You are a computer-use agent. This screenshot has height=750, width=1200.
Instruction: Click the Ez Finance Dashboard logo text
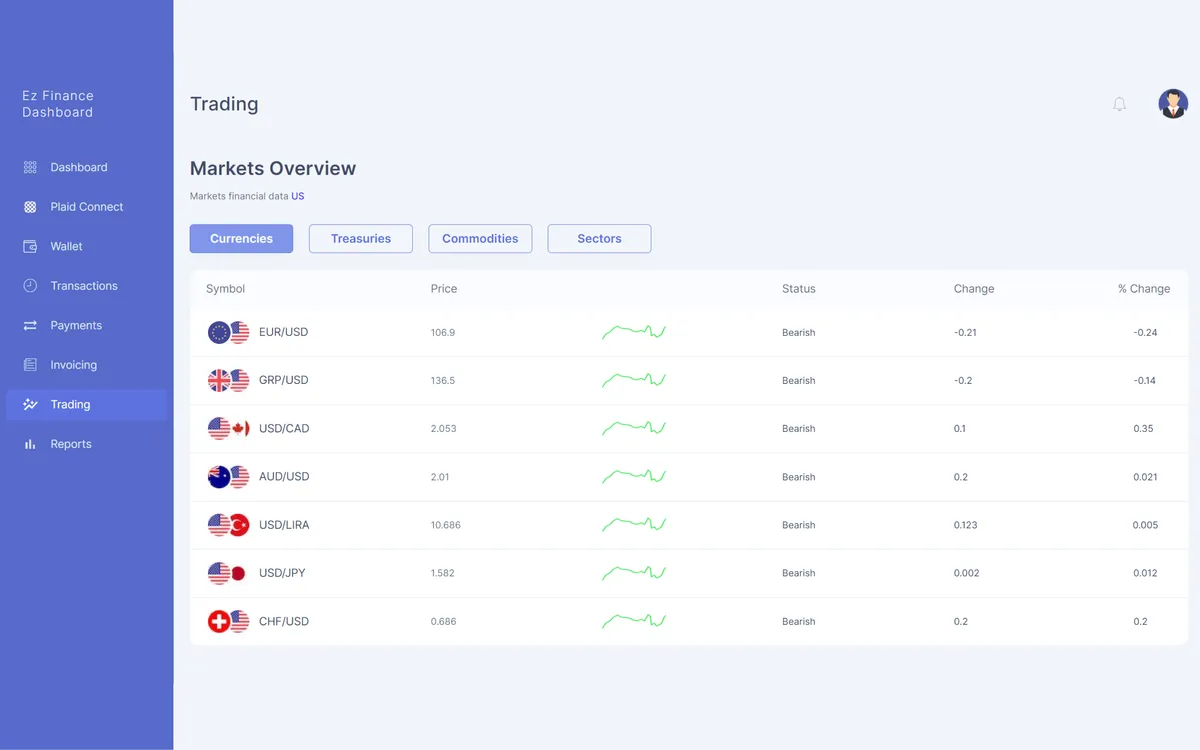58,104
